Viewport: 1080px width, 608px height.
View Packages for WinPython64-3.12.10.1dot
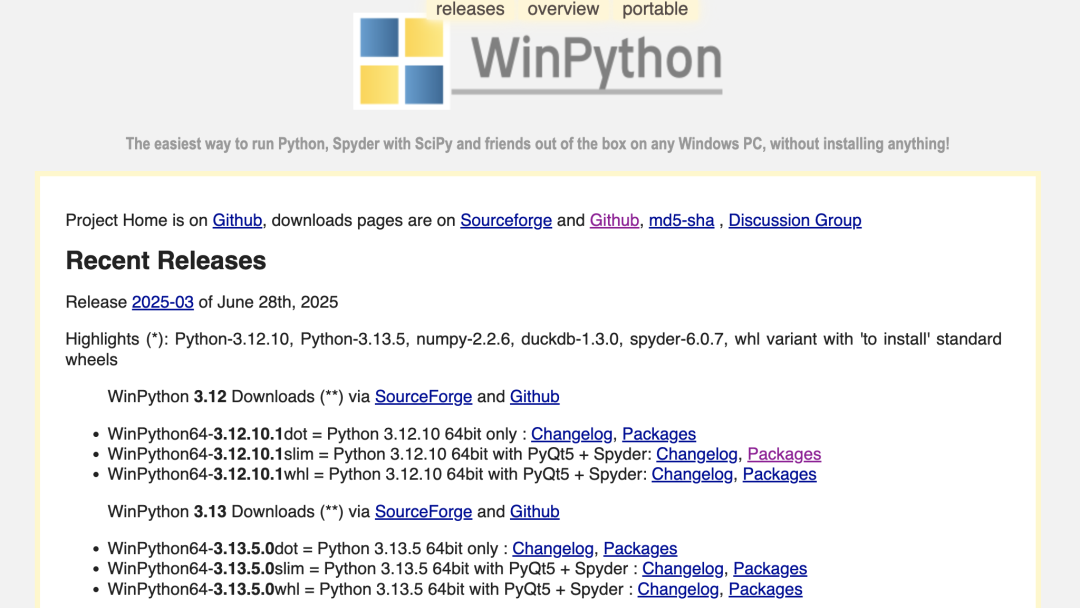[x=659, y=434]
